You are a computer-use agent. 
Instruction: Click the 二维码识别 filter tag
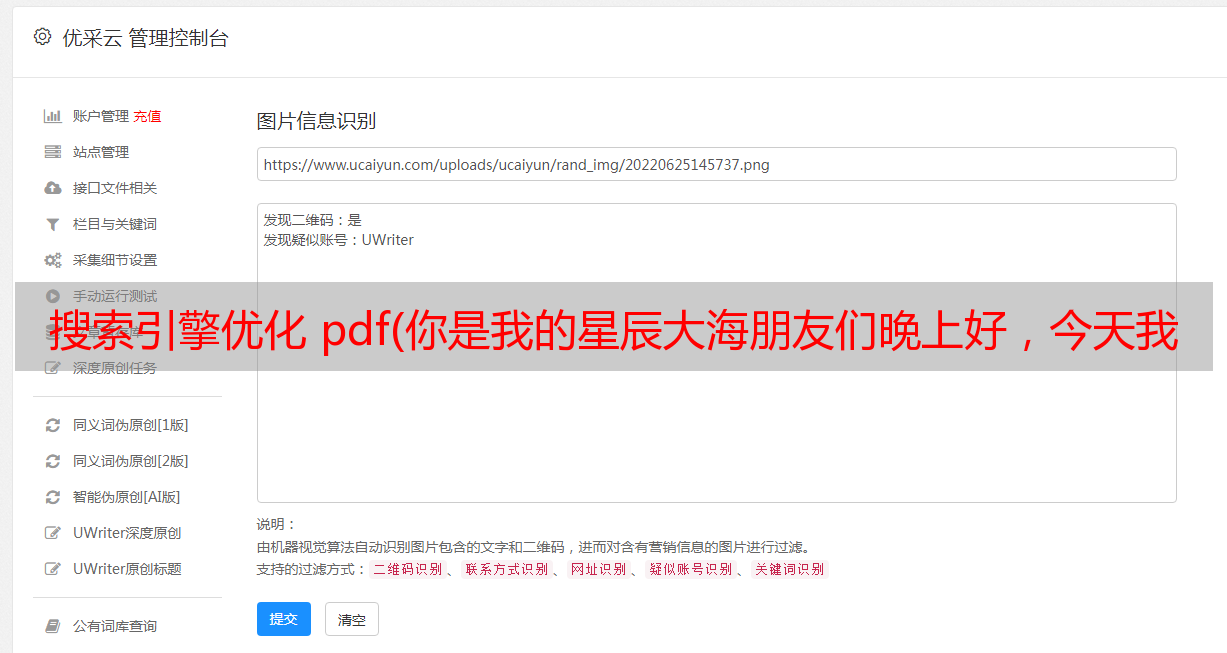(x=407, y=569)
